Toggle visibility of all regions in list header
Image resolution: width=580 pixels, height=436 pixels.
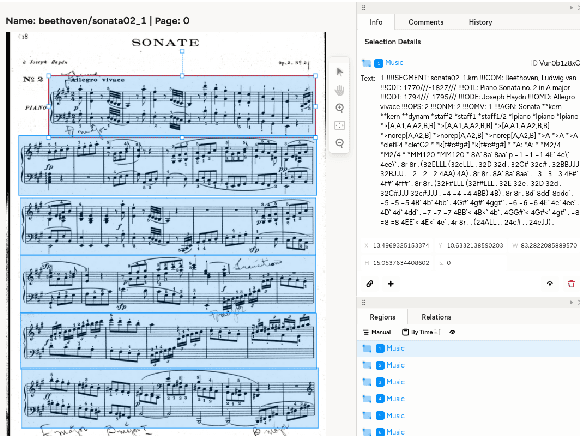click(452, 332)
